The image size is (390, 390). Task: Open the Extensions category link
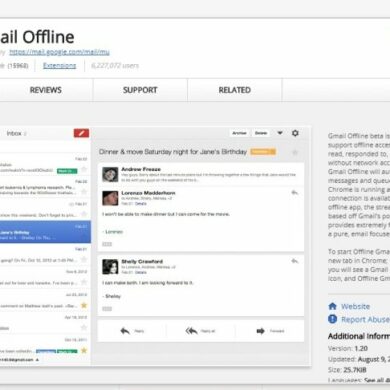(x=59, y=65)
